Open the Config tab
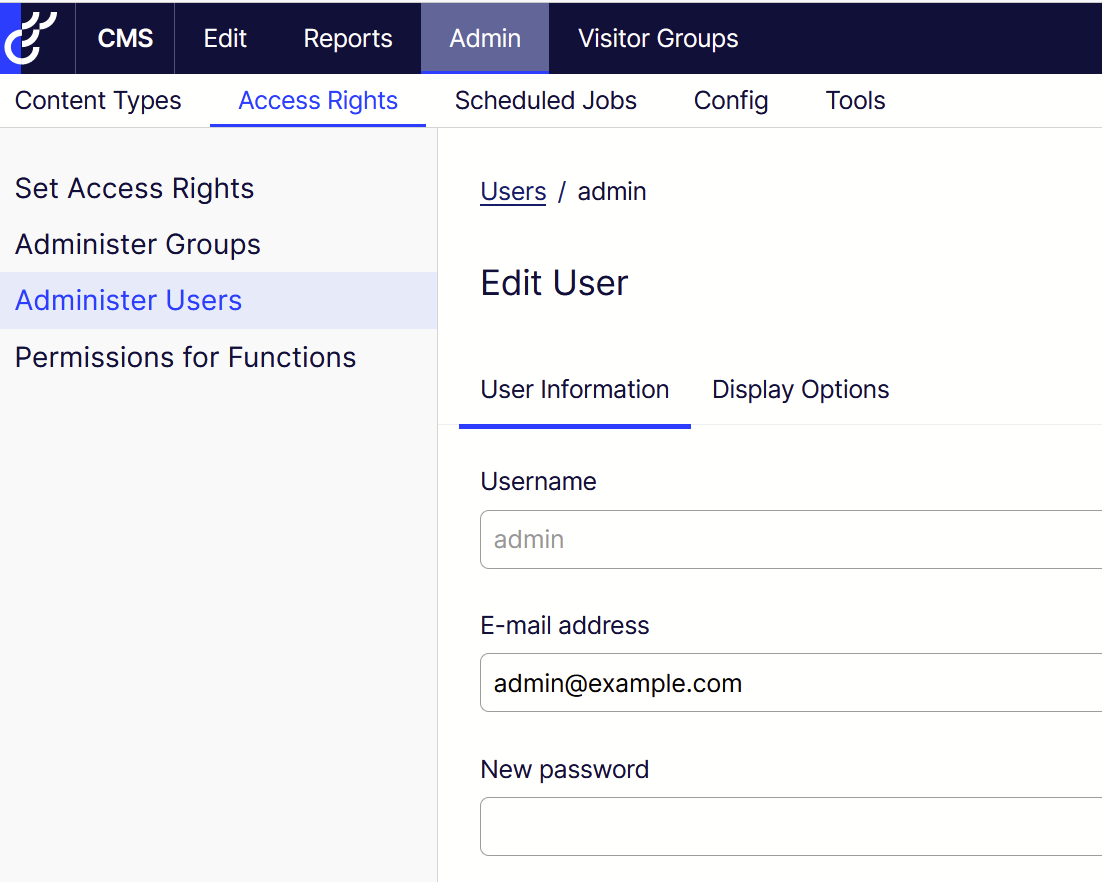1102x882 pixels. point(731,101)
